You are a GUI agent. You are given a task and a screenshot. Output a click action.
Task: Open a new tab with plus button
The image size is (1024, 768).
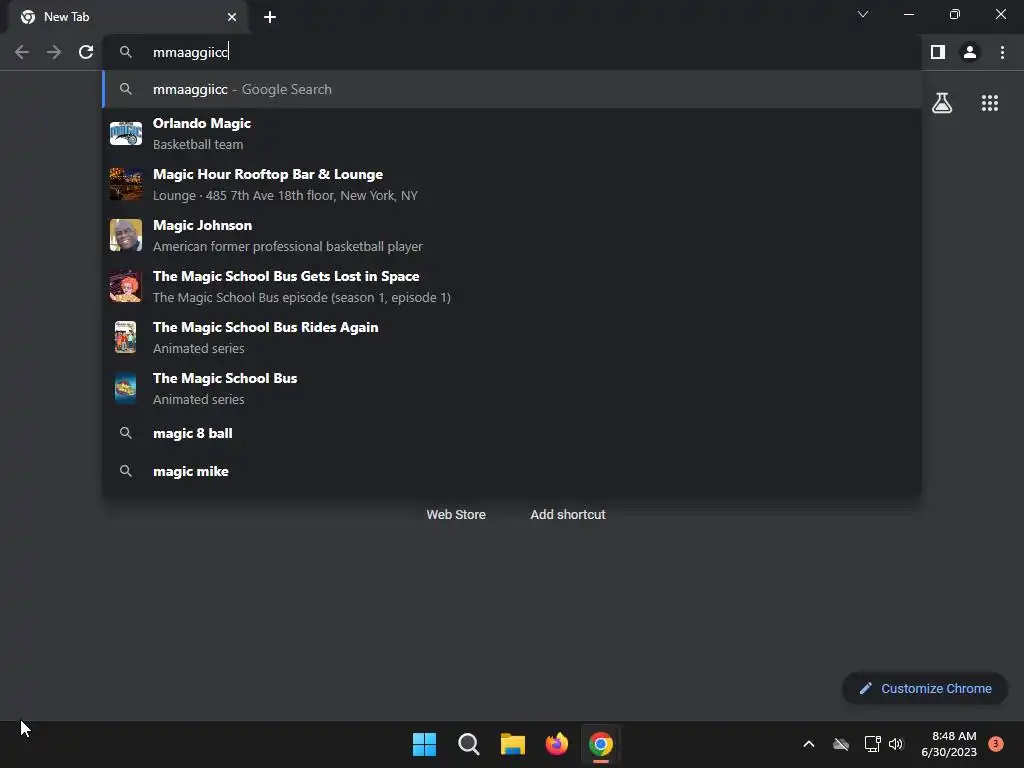[270, 17]
